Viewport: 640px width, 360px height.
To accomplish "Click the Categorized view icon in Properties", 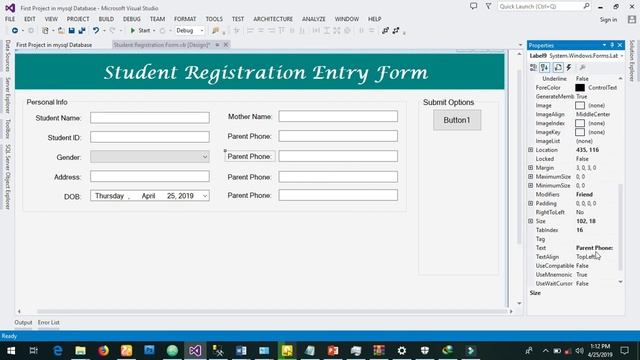I will [533, 67].
